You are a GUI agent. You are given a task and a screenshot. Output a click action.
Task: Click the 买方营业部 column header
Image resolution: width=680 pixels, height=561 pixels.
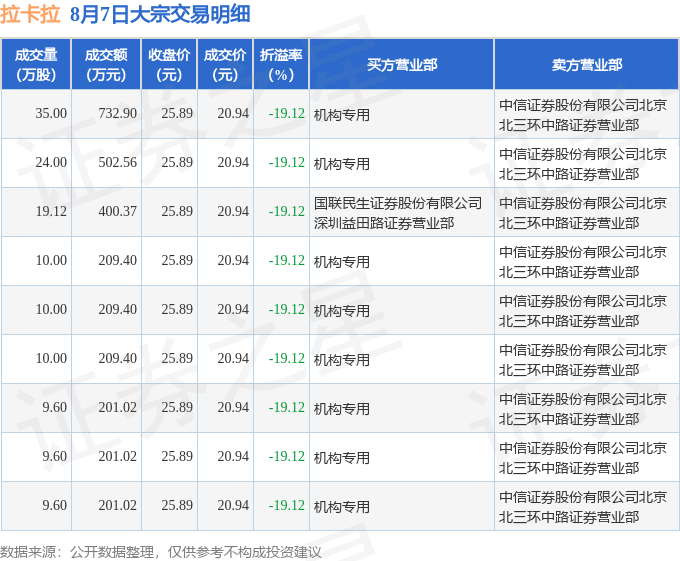point(402,65)
